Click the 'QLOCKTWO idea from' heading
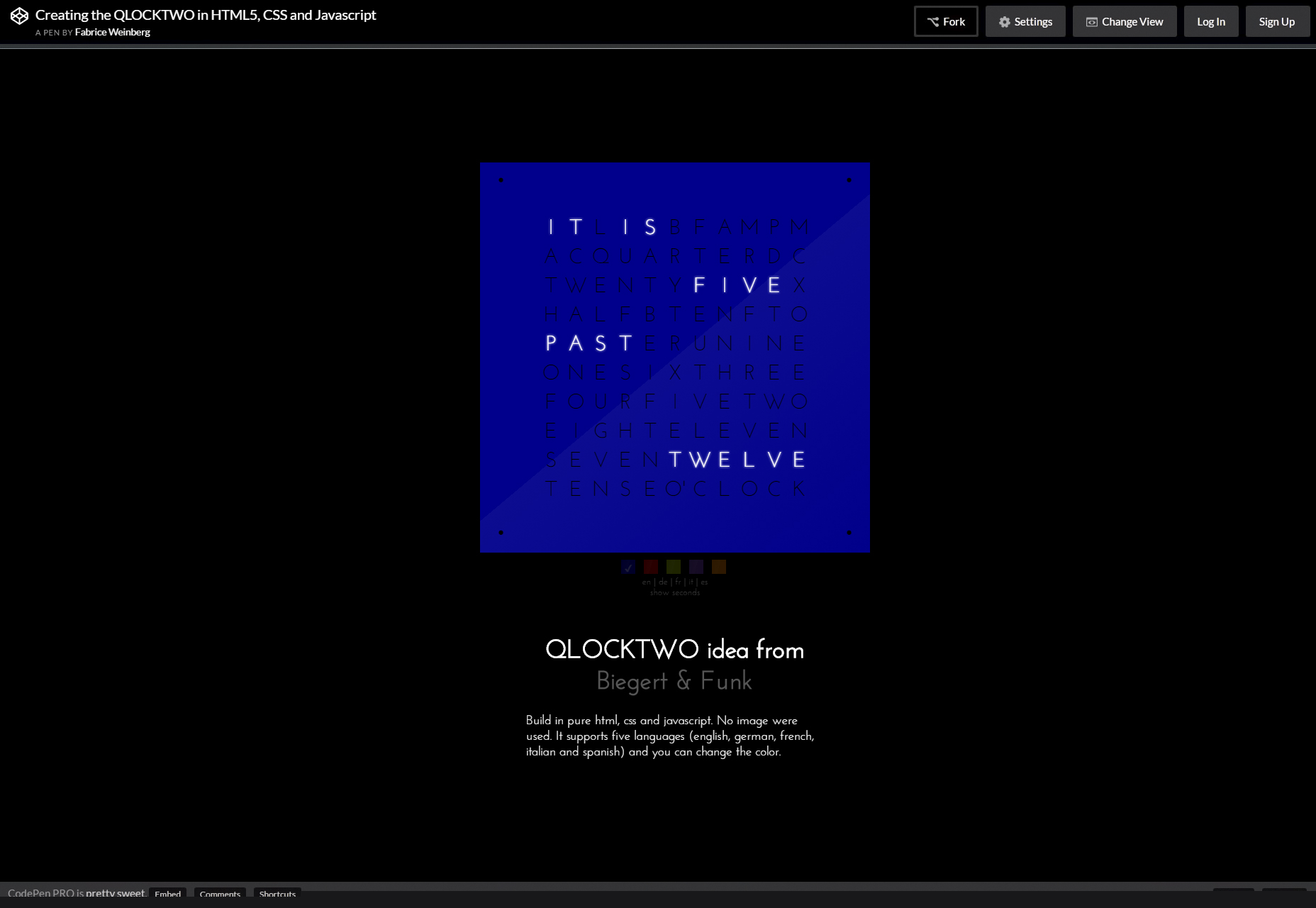Viewport: 1316px width, 908px height. (674, 649)
